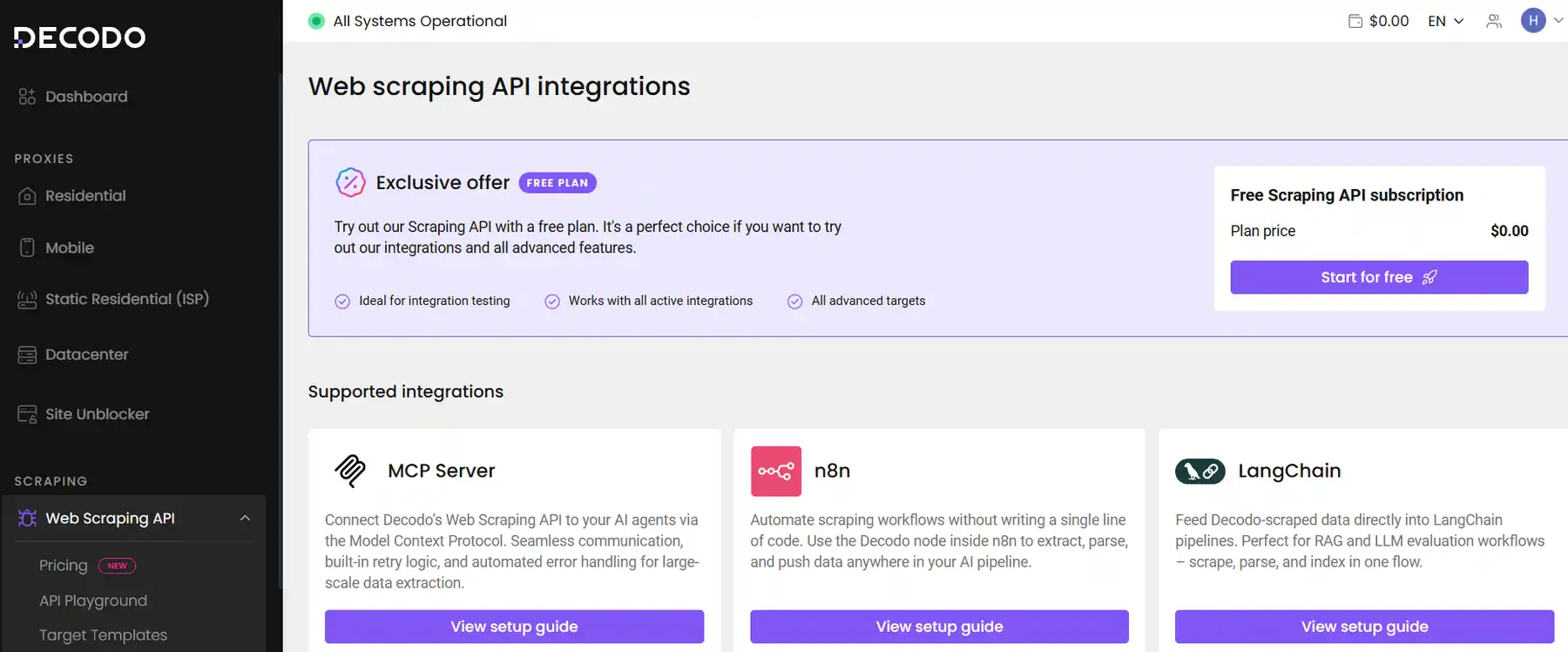Click the Dashboard grid icon
The height and width of the screenshot is (652, 1568).
pos(27,97)
